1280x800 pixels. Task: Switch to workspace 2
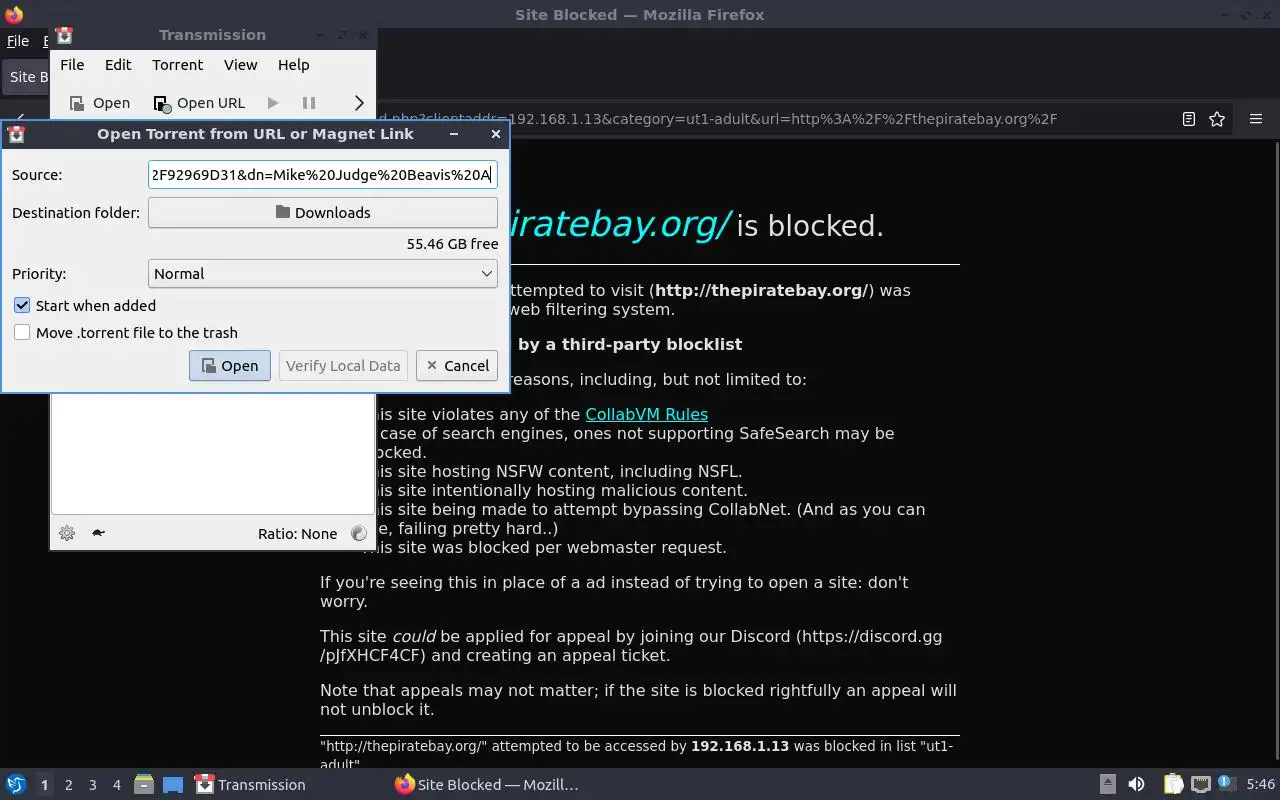(69, 785)
